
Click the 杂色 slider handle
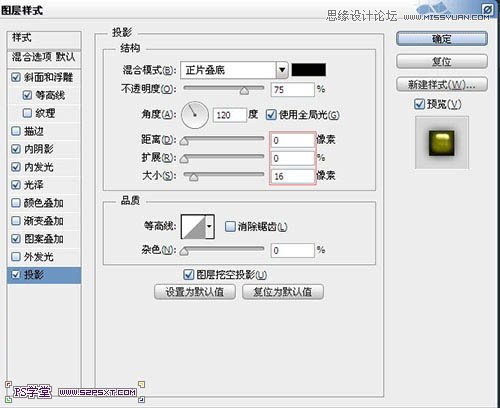point(184,252)
